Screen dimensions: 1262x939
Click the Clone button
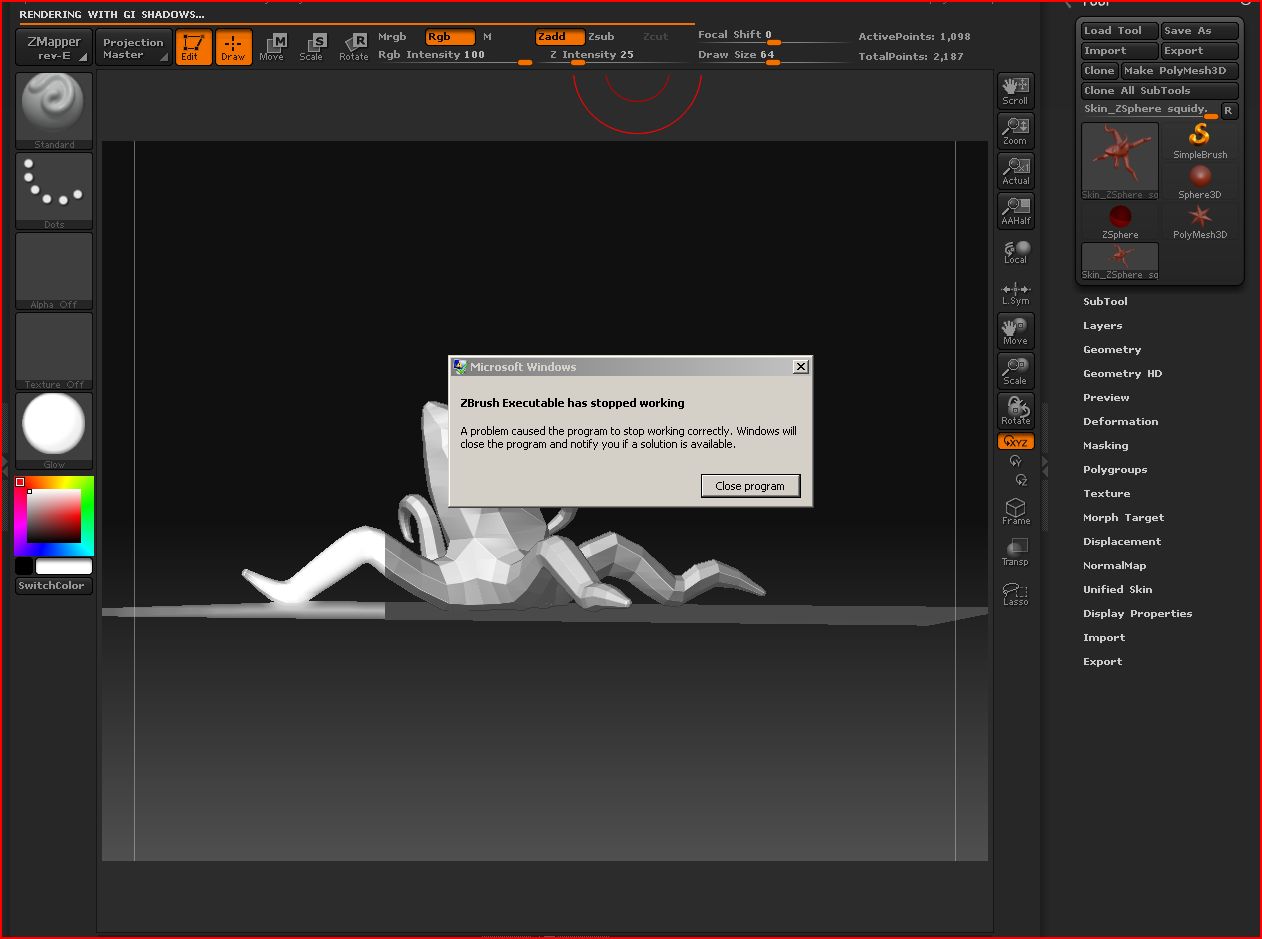pos(1099,71)
